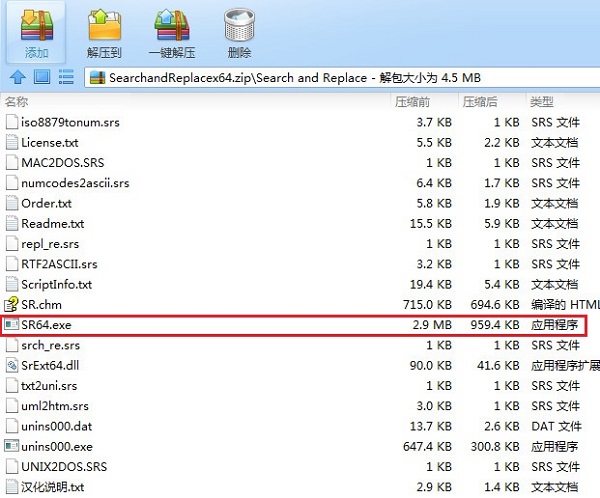Select the SrExt64.dll file icon

click(x=12, y=365)
